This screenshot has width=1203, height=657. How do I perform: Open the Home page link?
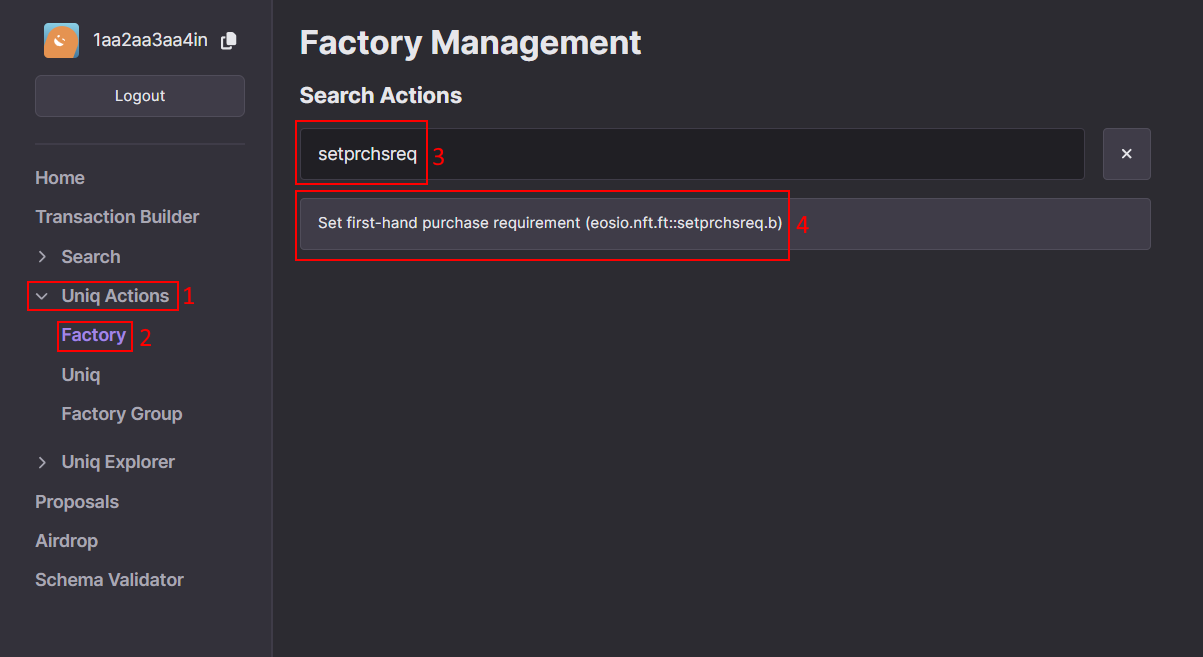[x=60, y=178]
